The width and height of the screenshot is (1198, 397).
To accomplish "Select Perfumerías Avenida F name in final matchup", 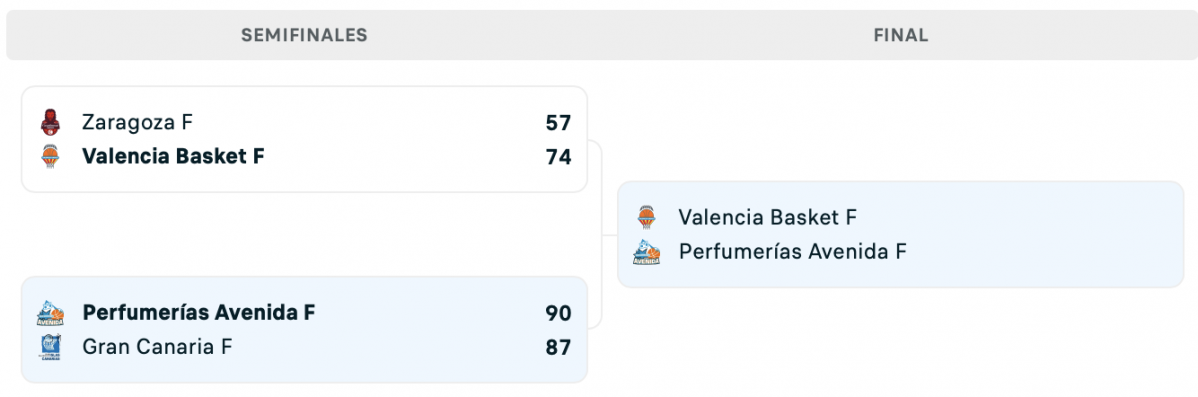I will [x=793, y=252].
